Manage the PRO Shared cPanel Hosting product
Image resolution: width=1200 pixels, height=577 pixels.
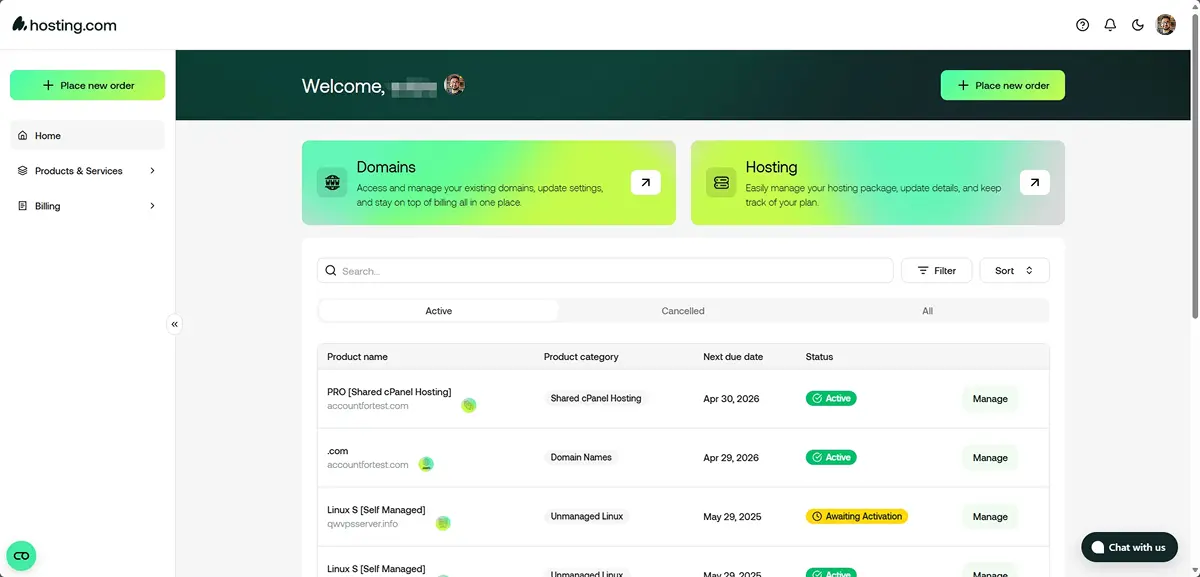tap(988, 398)
